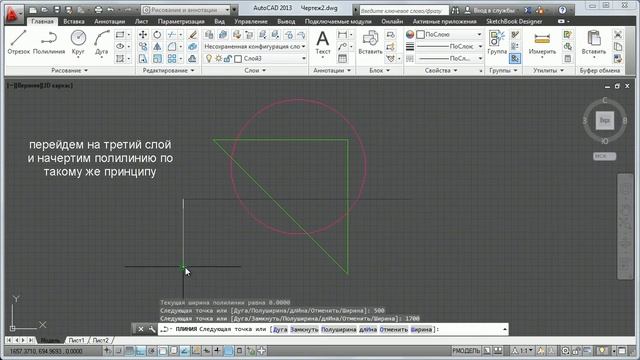This screenshot has width=640, height=360.
Task: Toggle РМОДЕЛЬ model space button
Action: coord(466,351)
